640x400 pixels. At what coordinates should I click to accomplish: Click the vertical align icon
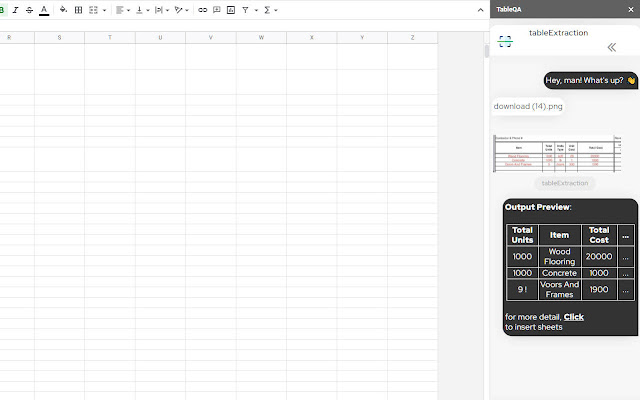139,10
